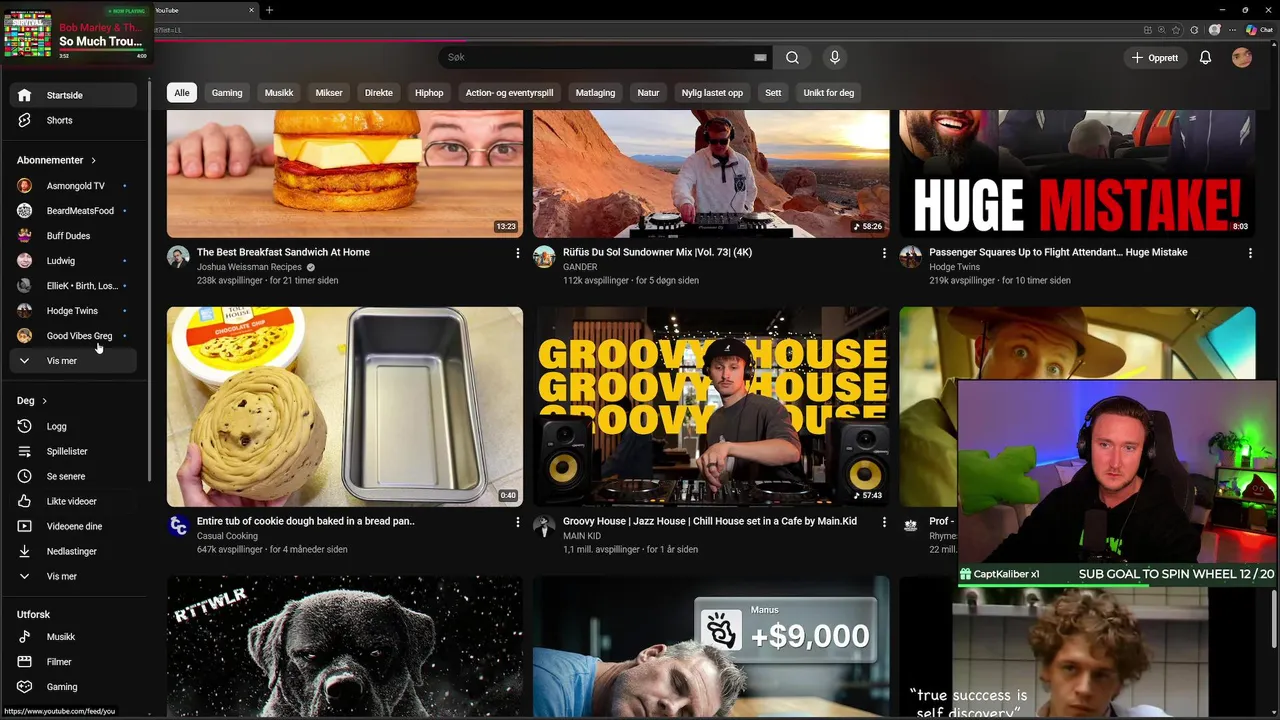Image resolution: width=1280 pixels, height=720 pixels.
Task: Open Asmongold TV subscription
Action: (73, 186)
